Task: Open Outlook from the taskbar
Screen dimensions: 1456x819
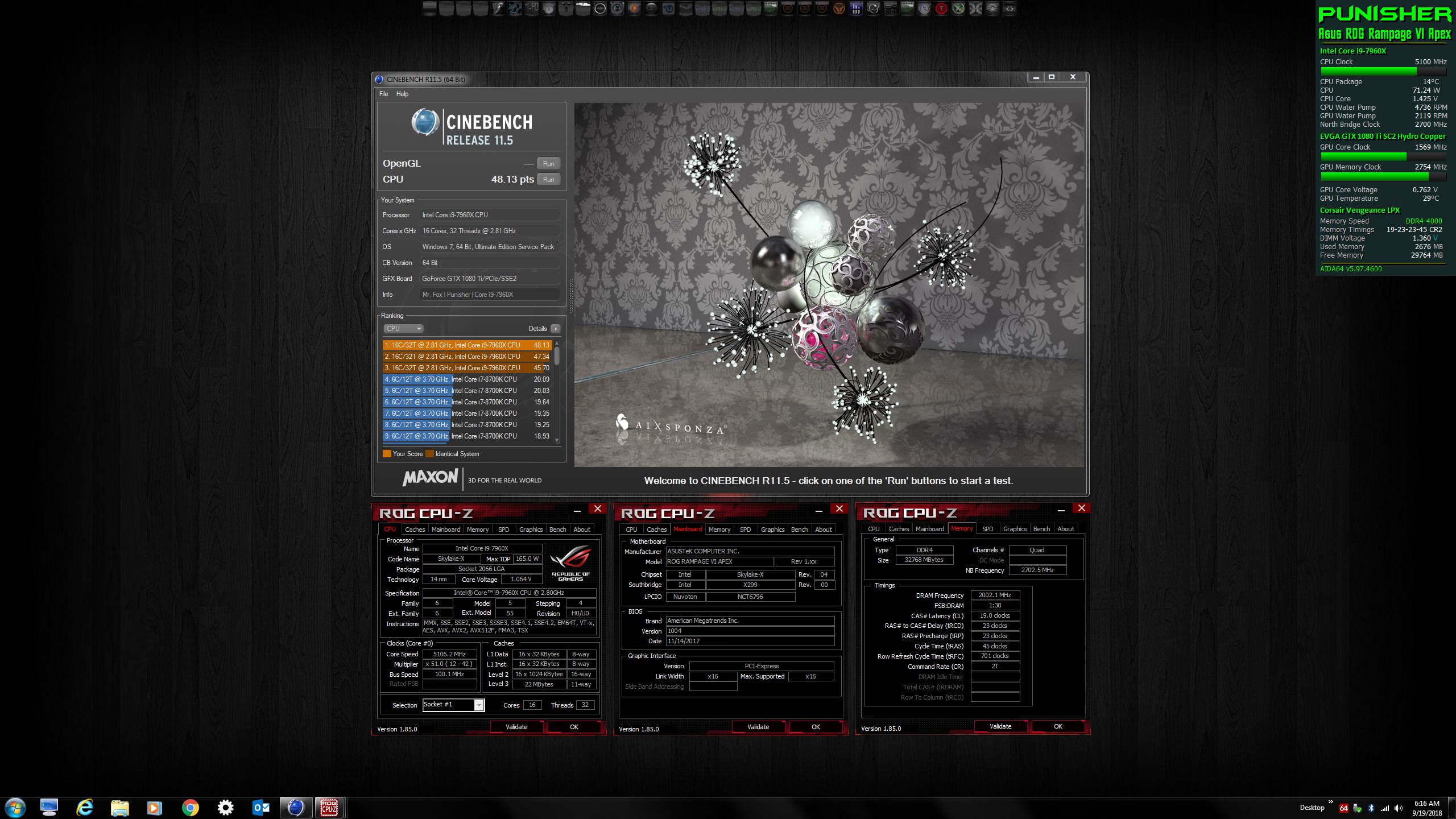Action: pos(261,808)
